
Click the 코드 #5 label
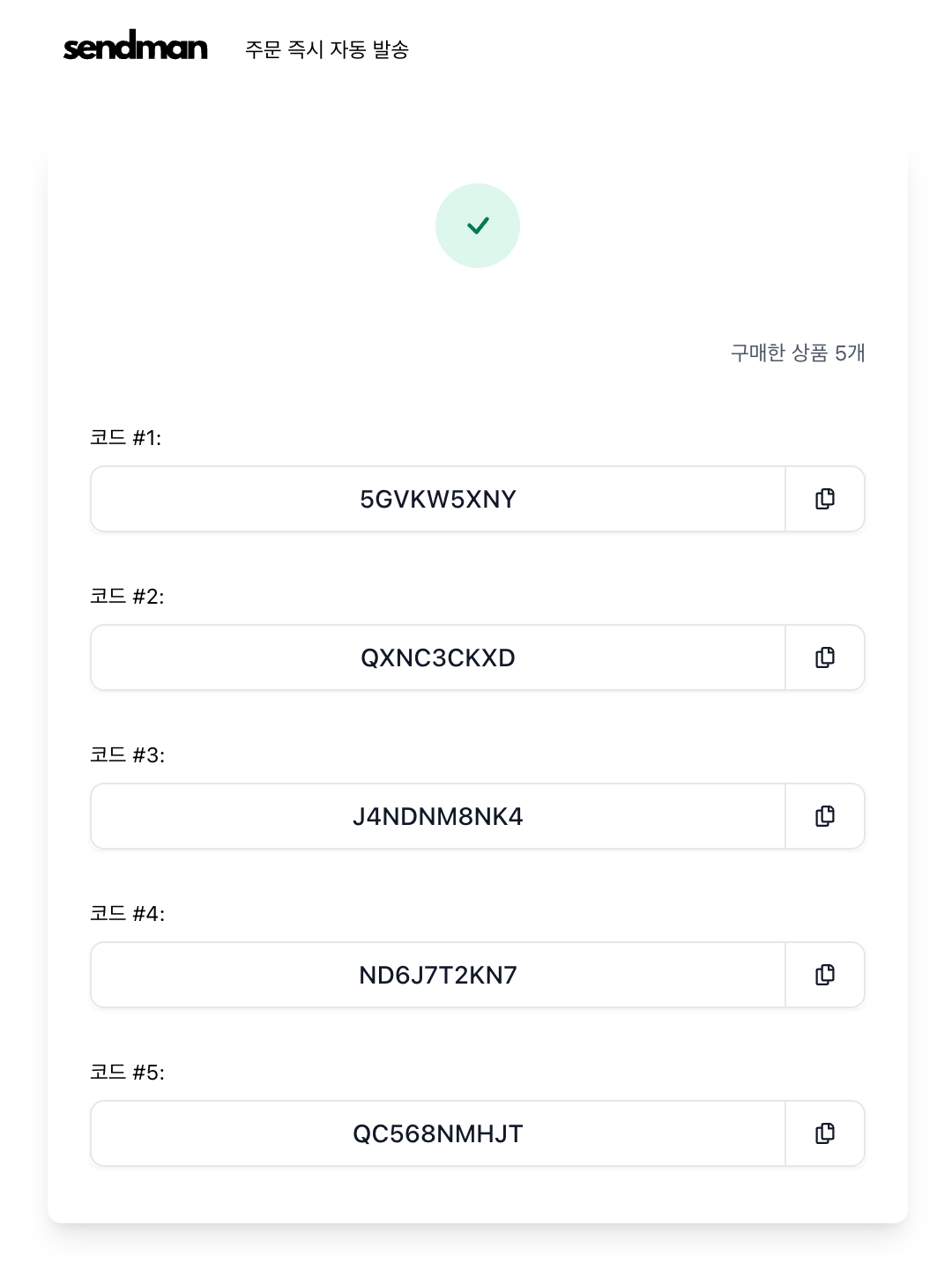tap(127, 1073)
